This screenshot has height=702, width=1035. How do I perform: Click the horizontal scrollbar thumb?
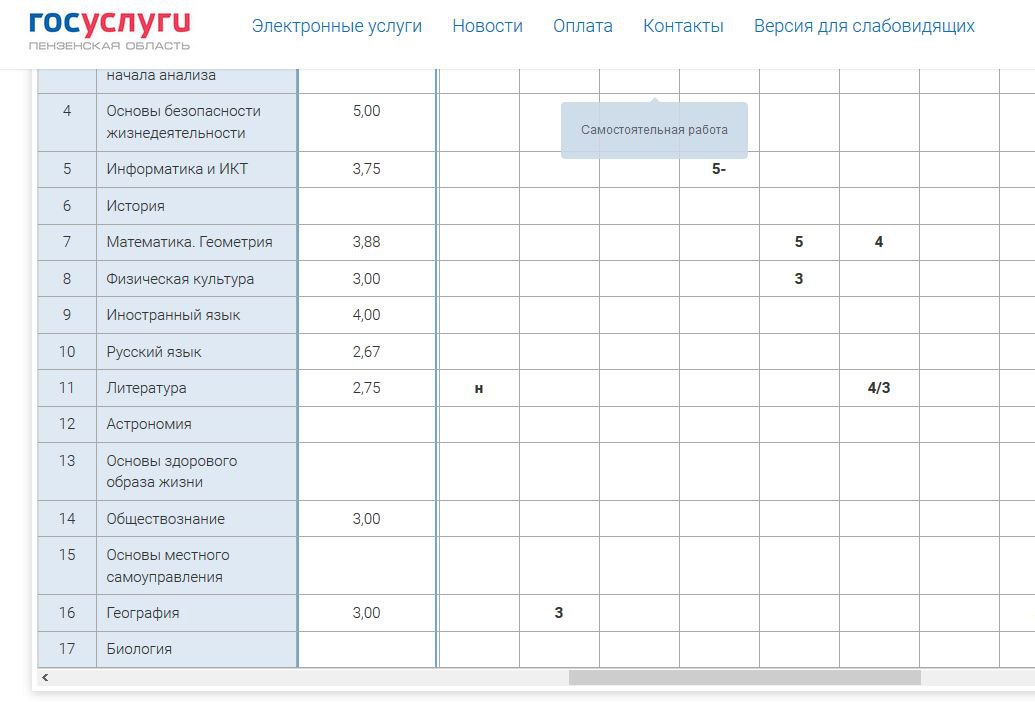[744, 677]
